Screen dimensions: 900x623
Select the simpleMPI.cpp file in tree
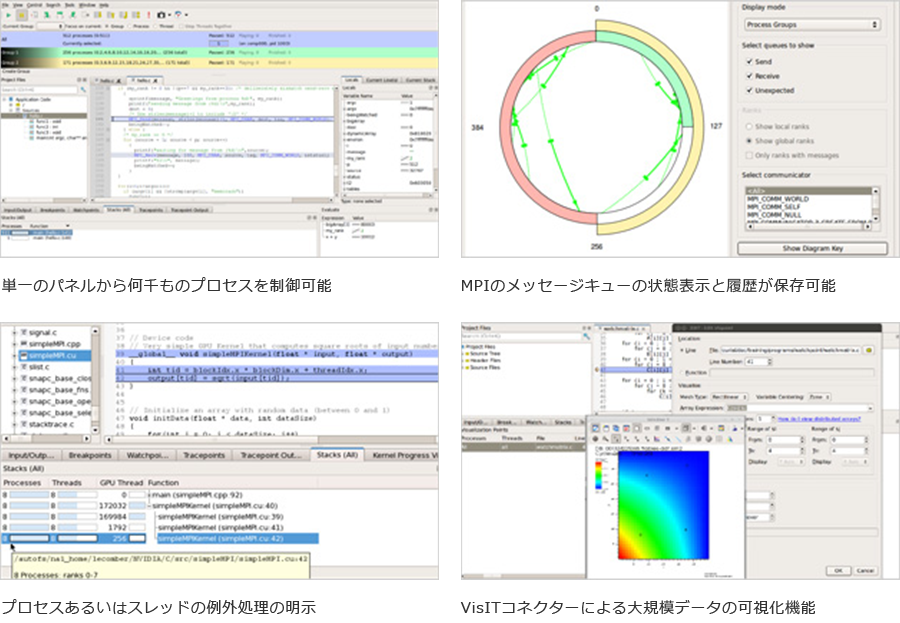pyautogui.click(x=54, y=344)
